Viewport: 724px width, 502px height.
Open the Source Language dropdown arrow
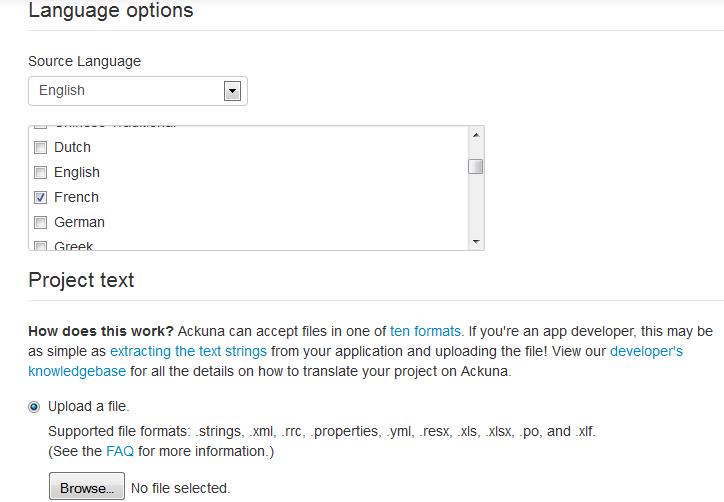click(x=232, y=91)
